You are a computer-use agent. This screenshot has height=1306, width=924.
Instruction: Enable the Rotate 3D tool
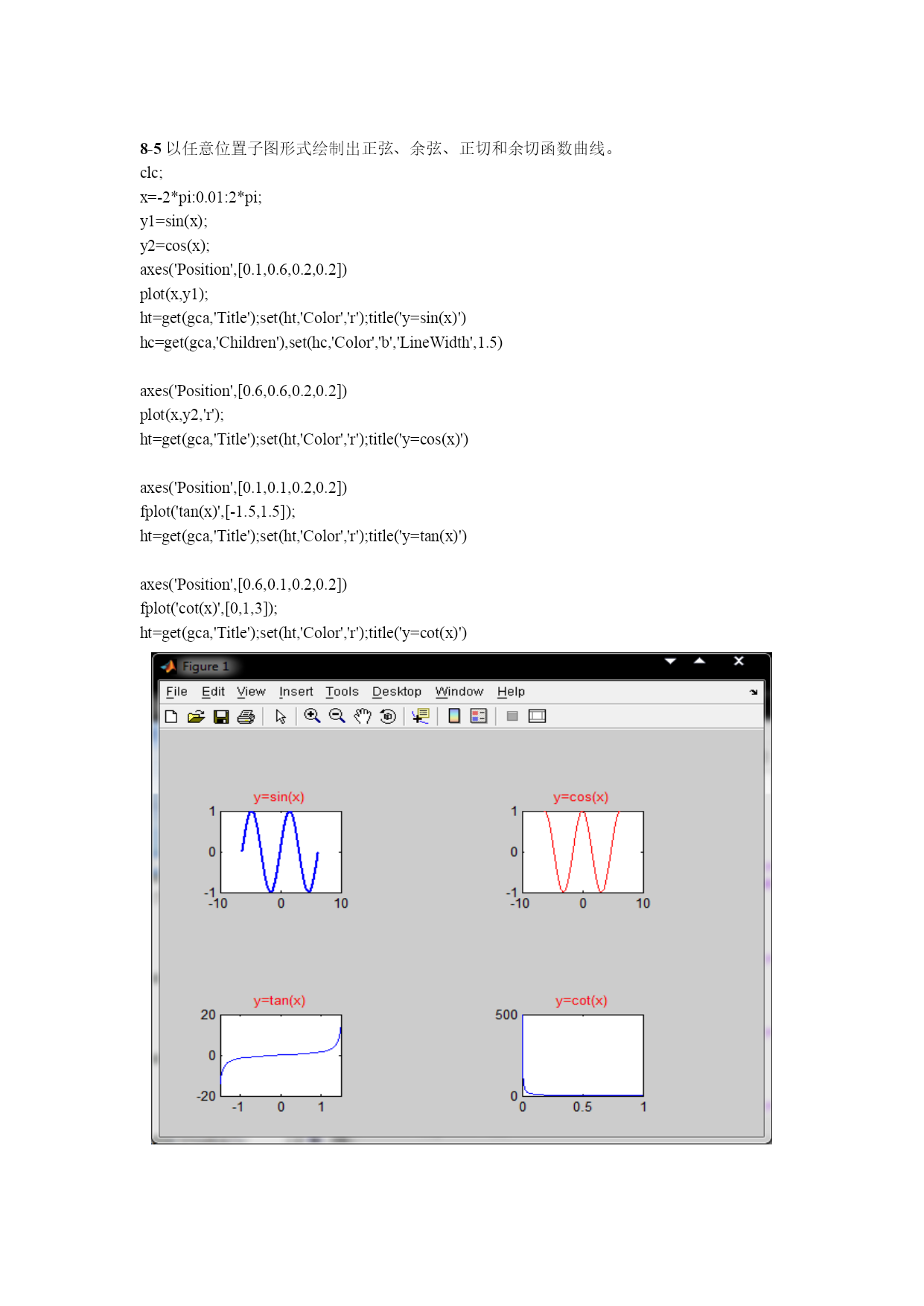[x=388, y=716]
